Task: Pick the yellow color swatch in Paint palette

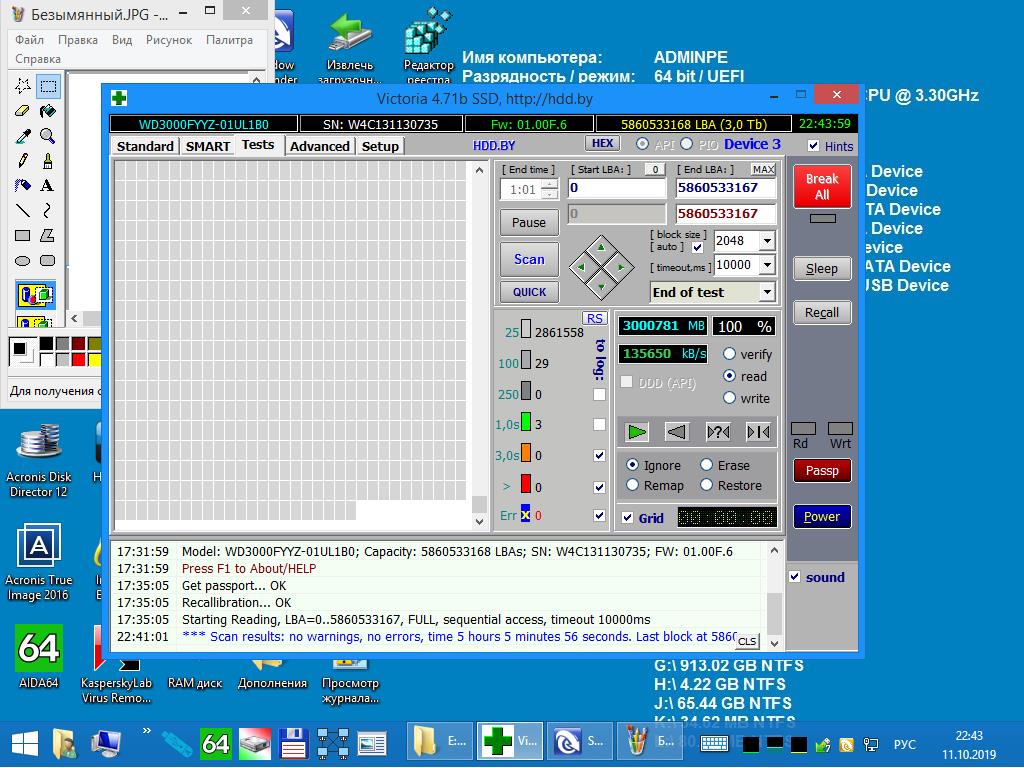Action: (94, 359)
